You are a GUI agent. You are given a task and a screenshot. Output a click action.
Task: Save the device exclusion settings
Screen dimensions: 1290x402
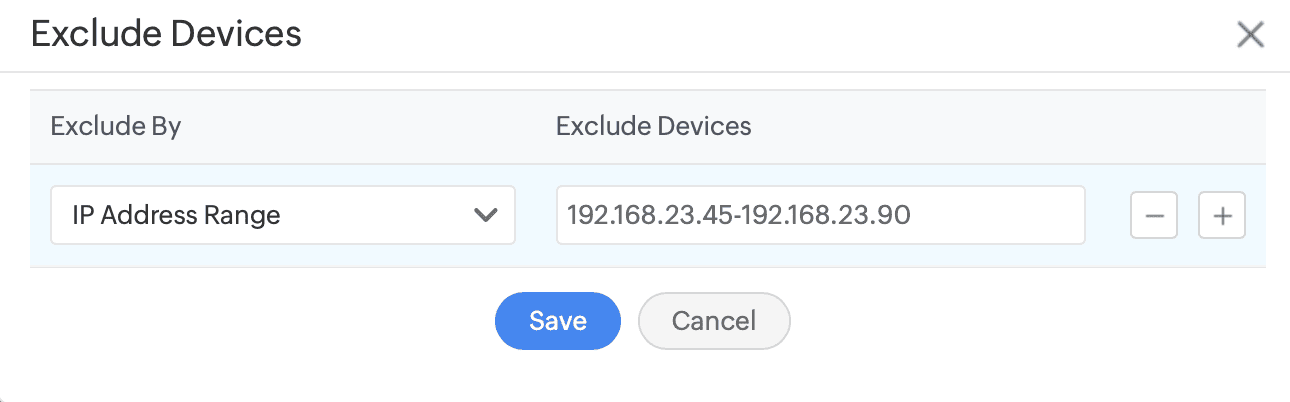[558, 321]
